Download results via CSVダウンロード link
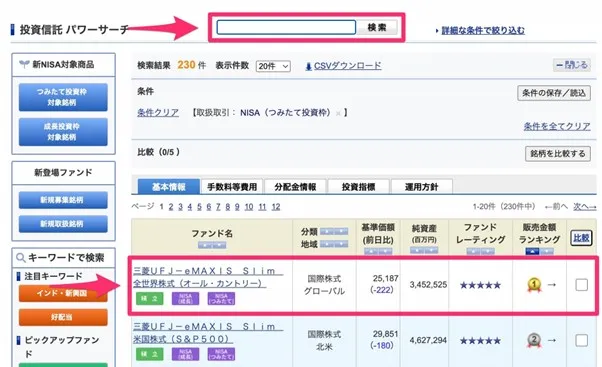 click(x=347, y=66)
